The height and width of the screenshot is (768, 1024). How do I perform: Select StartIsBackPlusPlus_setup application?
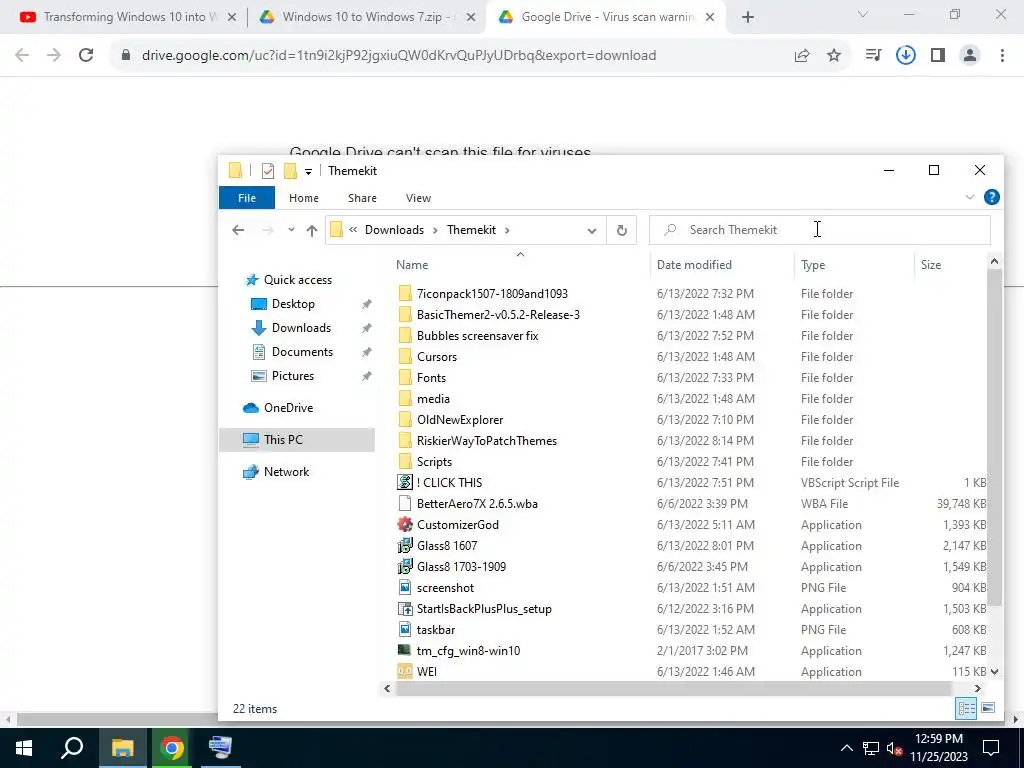(484, 609)
